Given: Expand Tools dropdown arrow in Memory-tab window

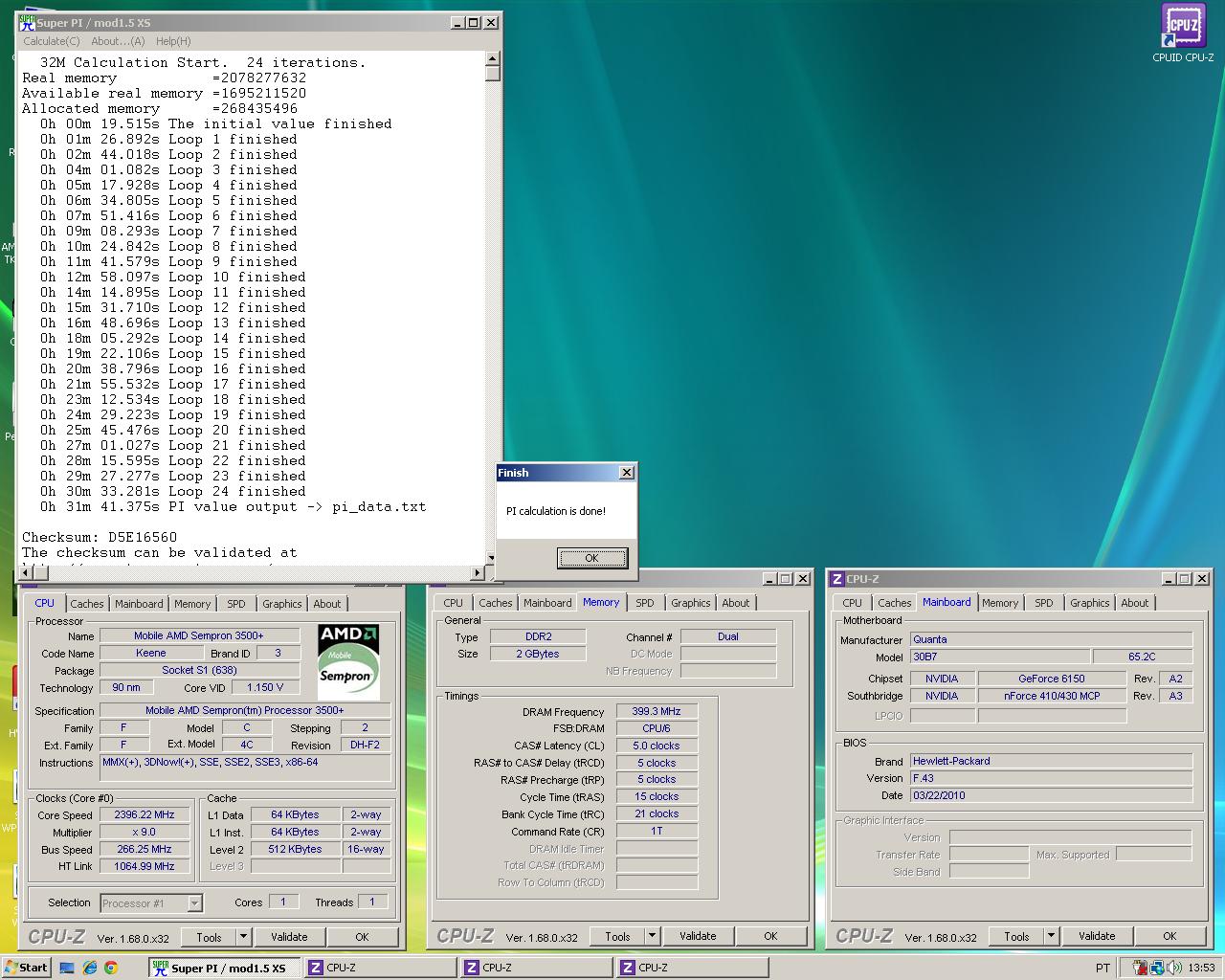Looking at the screenshot, I should 652,936.
